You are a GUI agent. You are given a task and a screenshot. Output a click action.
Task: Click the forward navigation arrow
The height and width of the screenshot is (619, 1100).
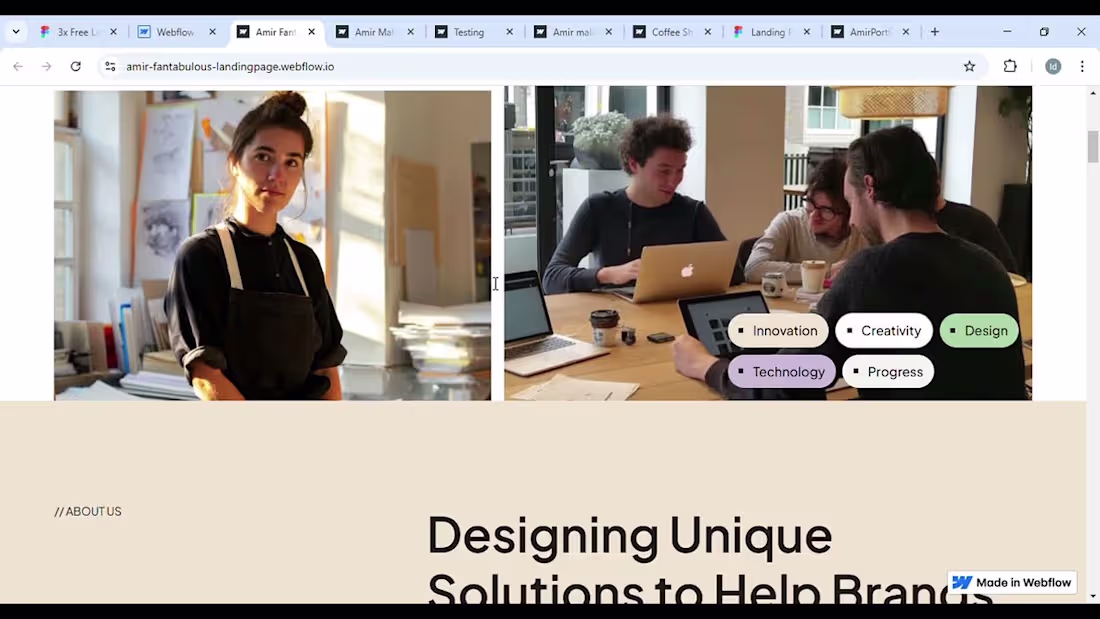tap(46, 66)
